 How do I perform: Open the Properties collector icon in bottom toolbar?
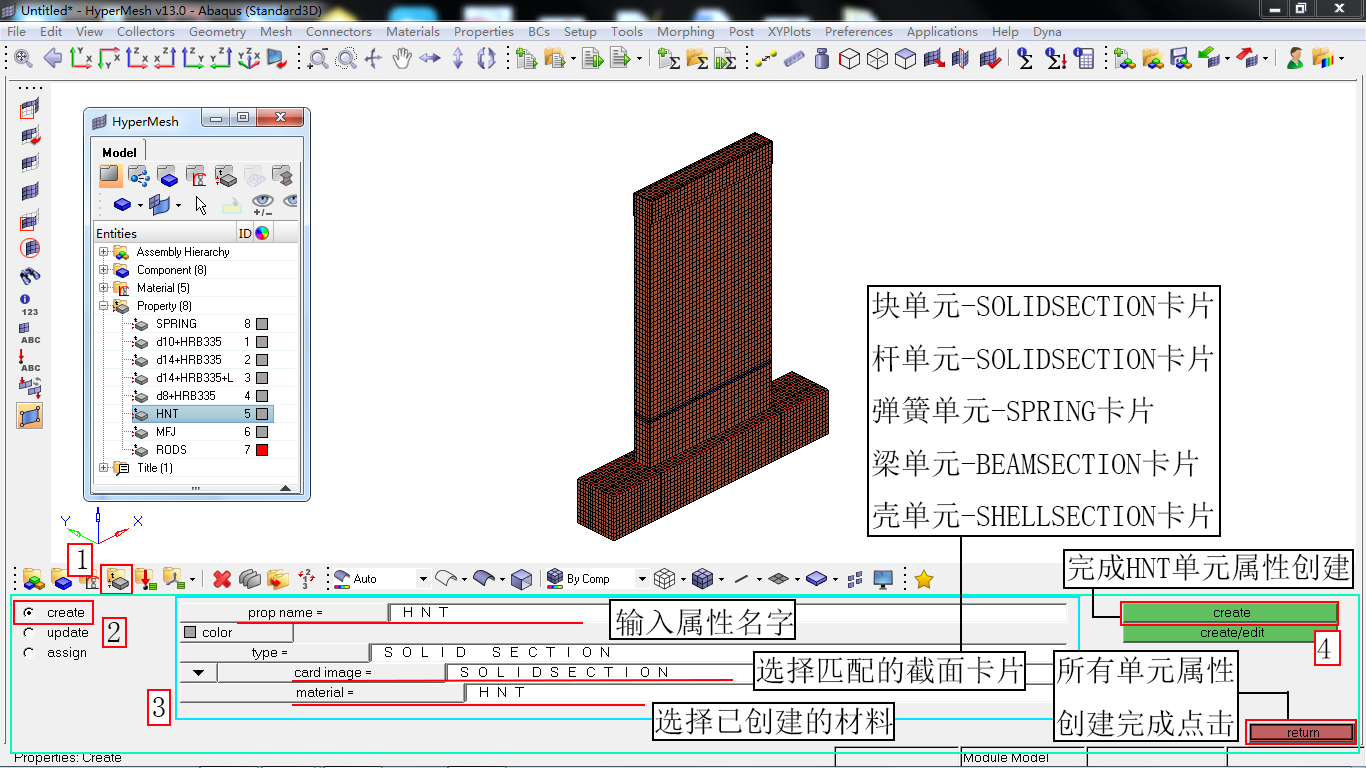pyautogui.click(x=117, y=578)
